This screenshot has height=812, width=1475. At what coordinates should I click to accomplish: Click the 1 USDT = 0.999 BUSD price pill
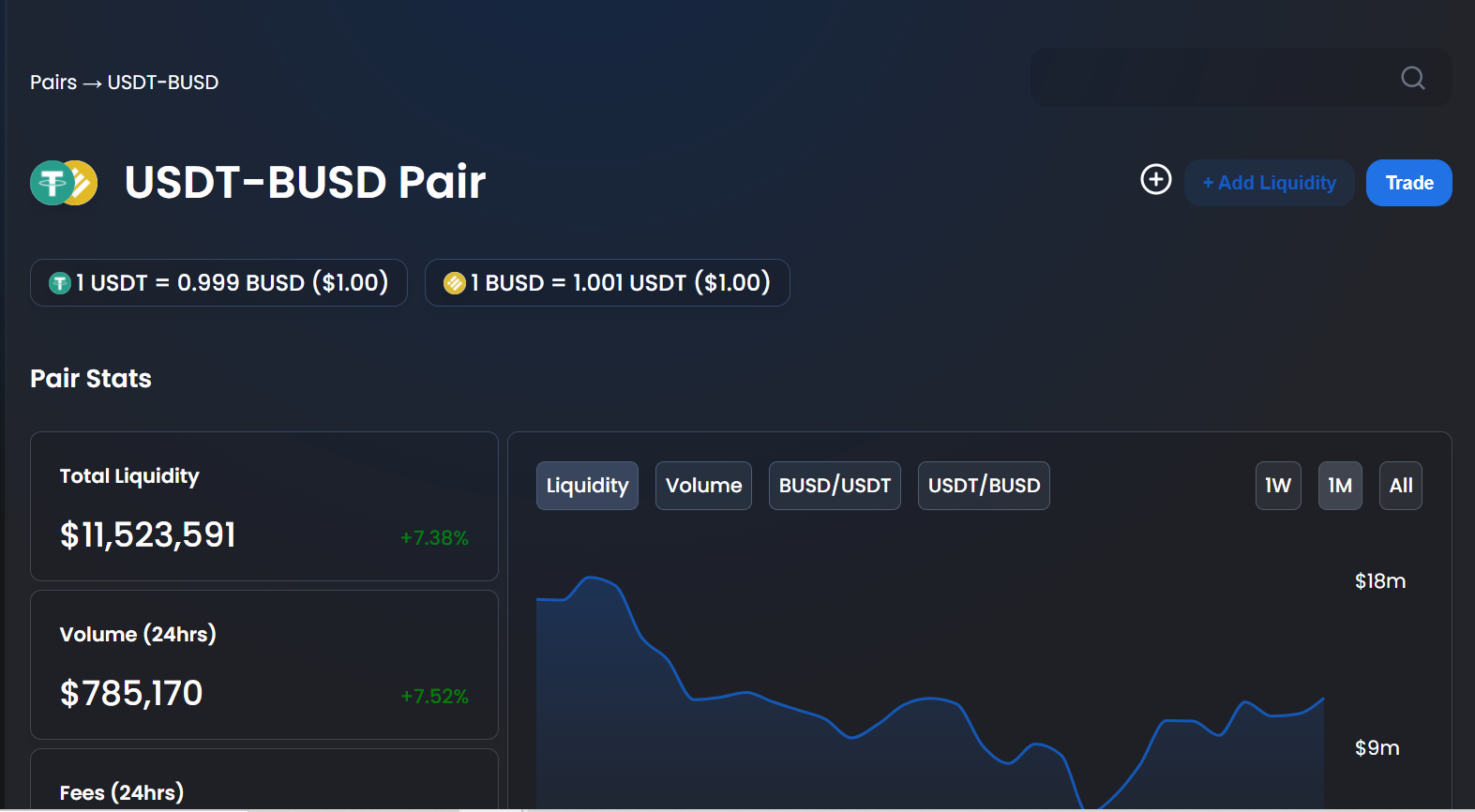click(218, 282)
